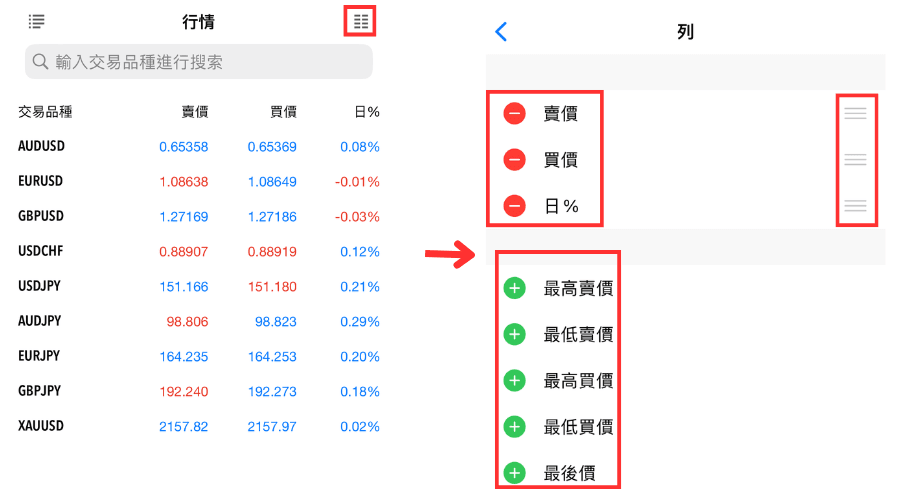Click AUDJPY sell price 98.806

[188, 322]
